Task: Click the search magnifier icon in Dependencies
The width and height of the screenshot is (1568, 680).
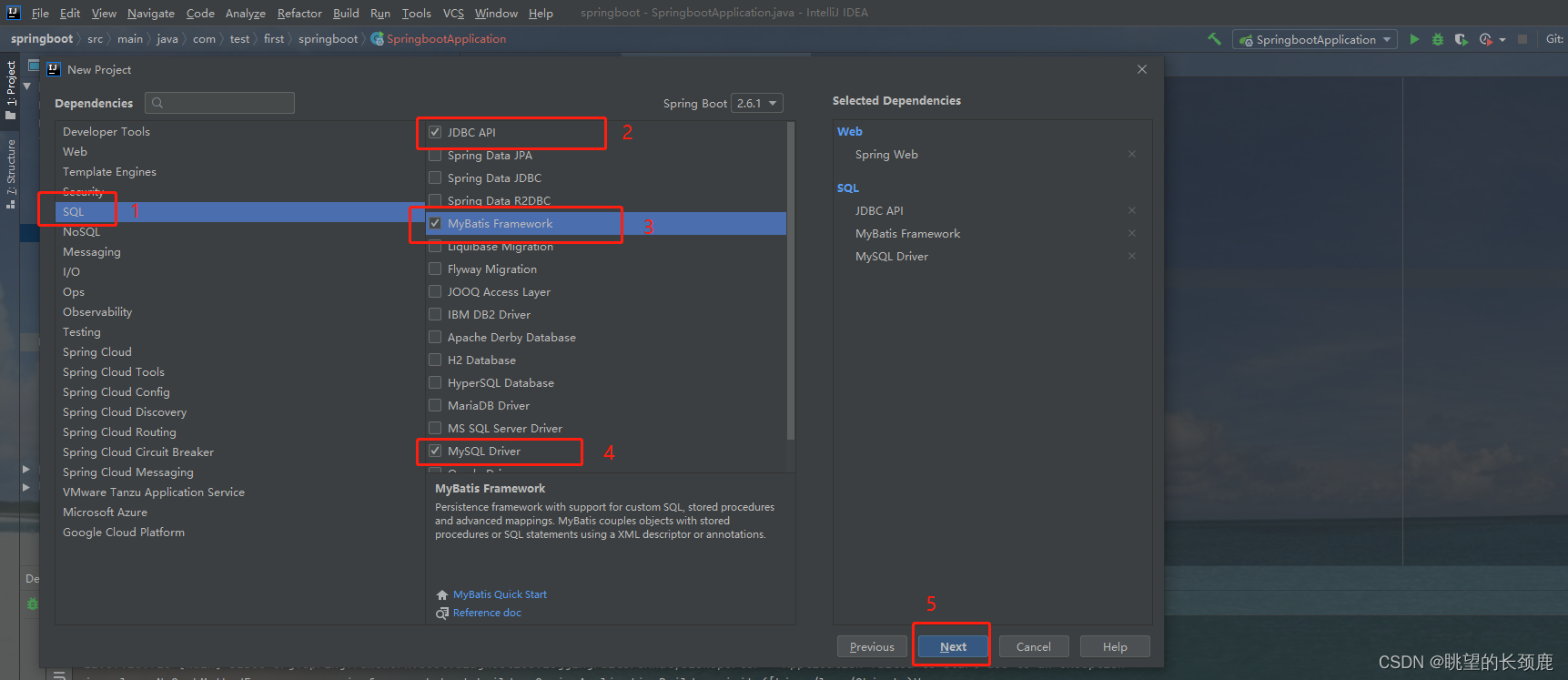Action: 157,103
